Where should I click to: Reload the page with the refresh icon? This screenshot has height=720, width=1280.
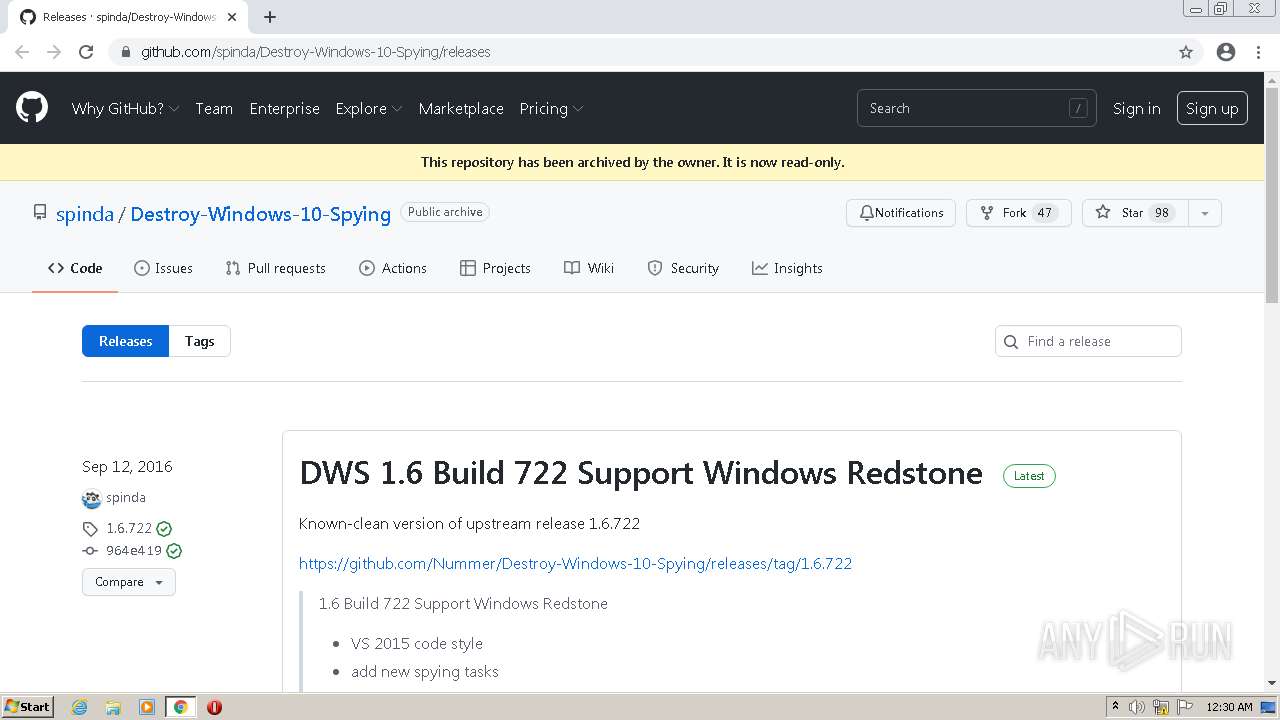[x=86, y=52]
